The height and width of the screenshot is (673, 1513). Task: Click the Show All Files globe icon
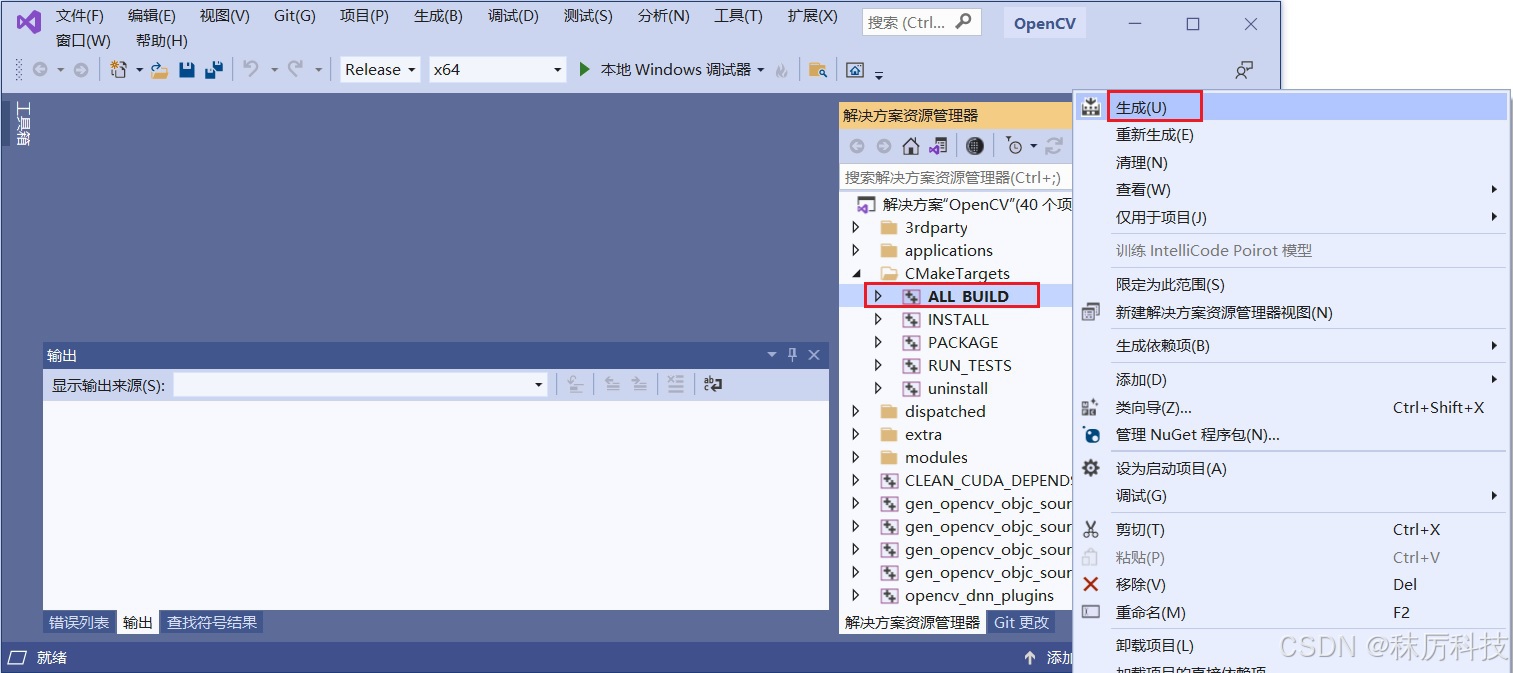point(975,146)
